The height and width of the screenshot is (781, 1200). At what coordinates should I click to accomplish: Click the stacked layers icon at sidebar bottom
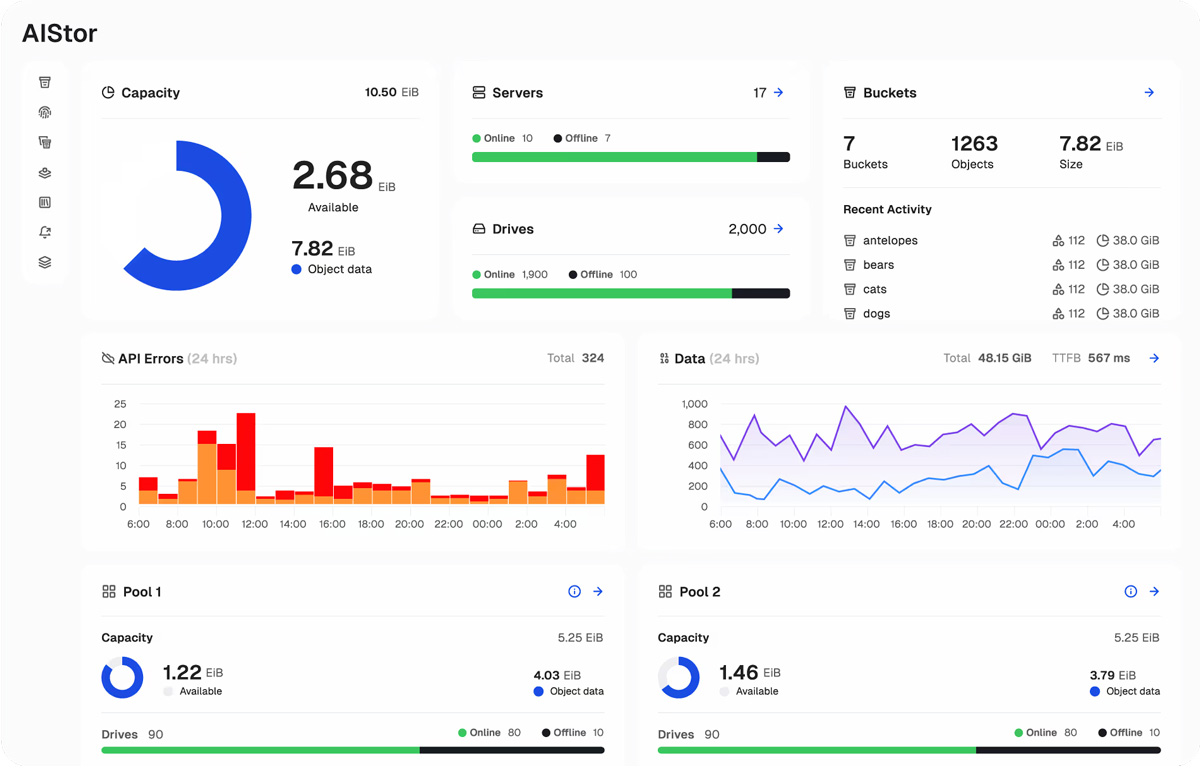45,263
